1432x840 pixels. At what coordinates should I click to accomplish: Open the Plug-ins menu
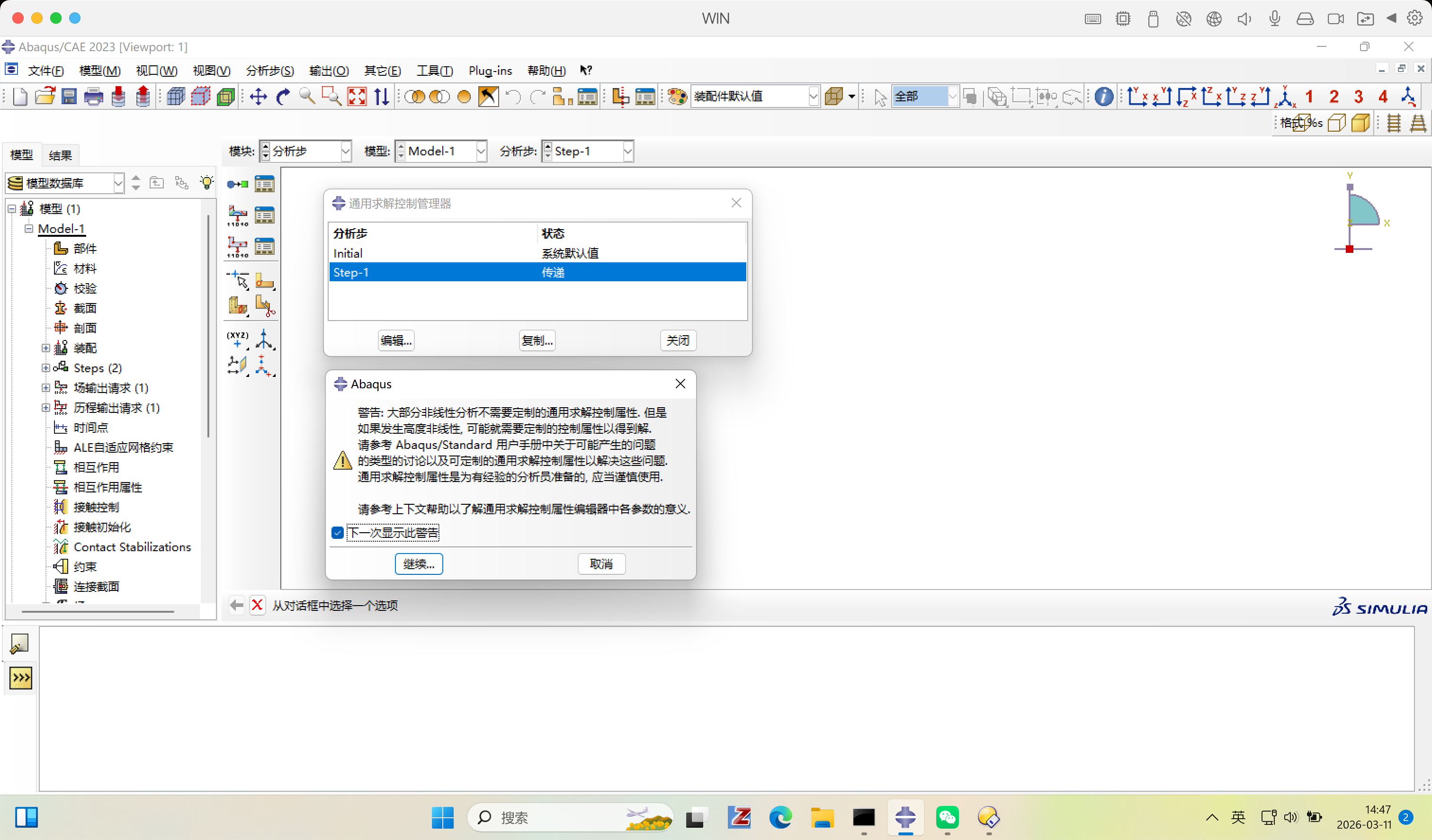[491, 71]
